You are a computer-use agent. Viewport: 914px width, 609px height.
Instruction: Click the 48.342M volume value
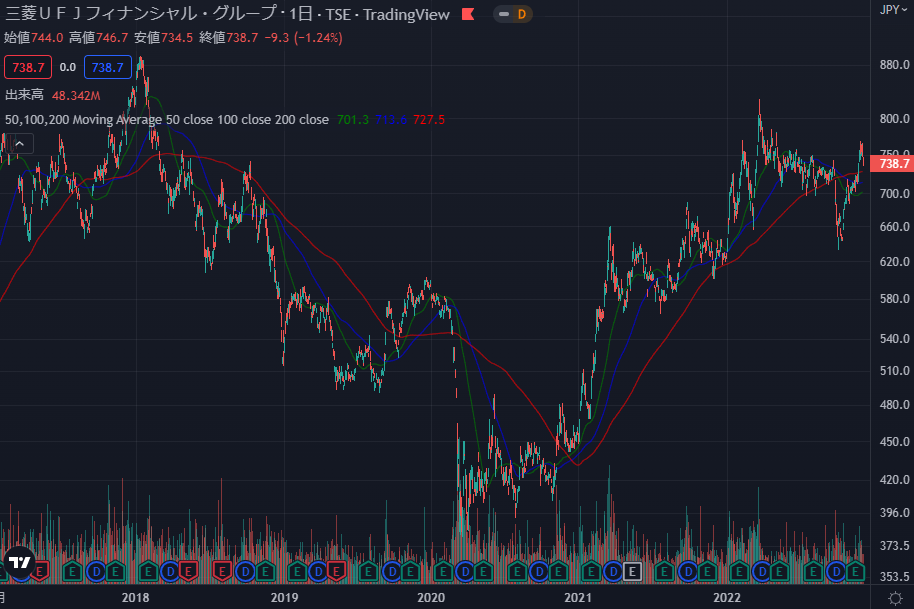pyautogui.click(x=76, y=96)
